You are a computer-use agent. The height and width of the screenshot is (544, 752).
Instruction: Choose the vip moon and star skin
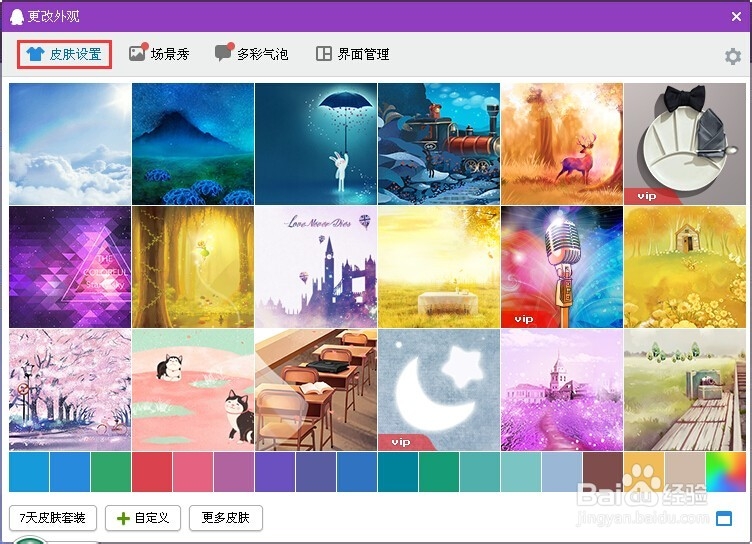point(439,390)
